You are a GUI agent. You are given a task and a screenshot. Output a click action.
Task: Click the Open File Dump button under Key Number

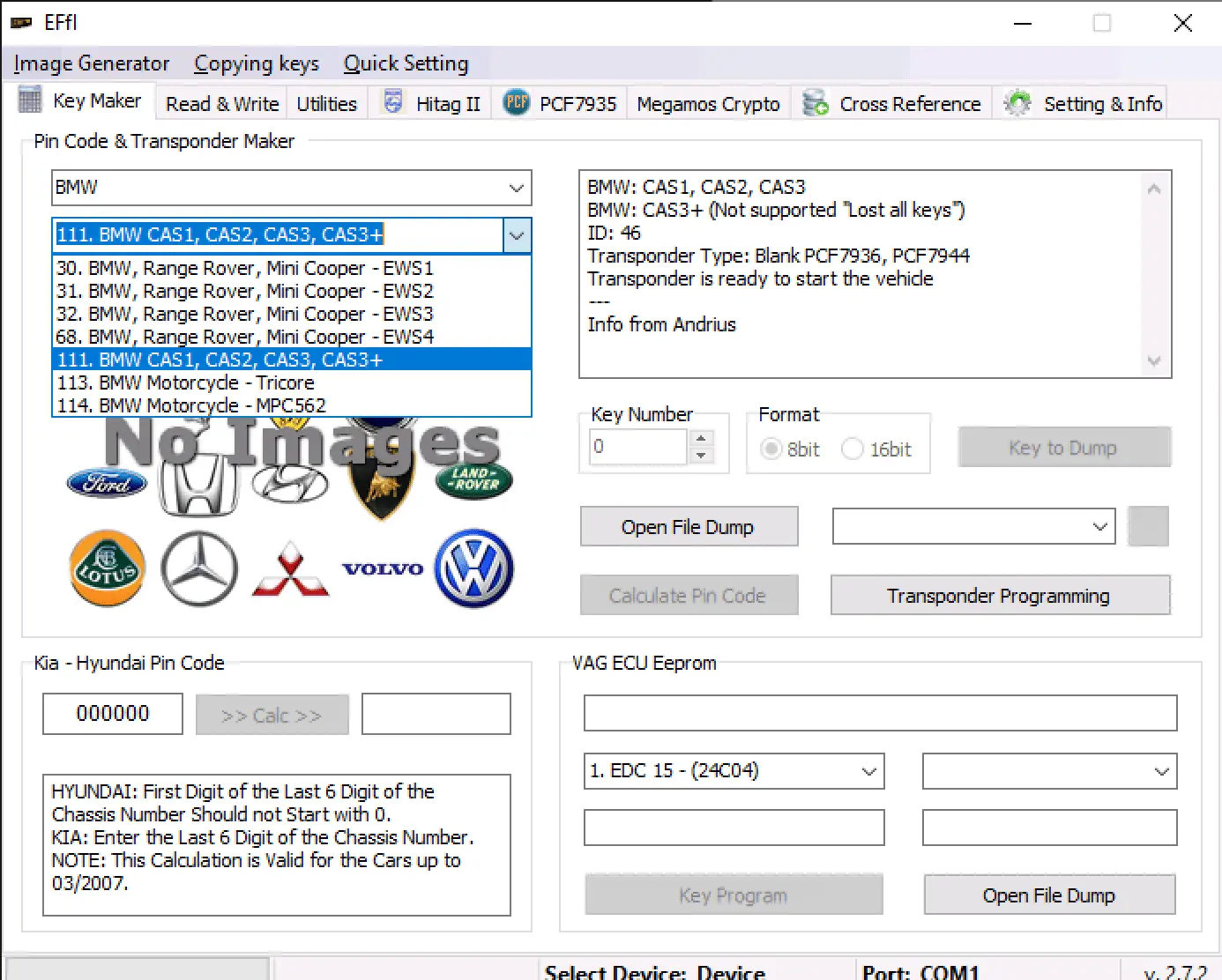(689, 527)
